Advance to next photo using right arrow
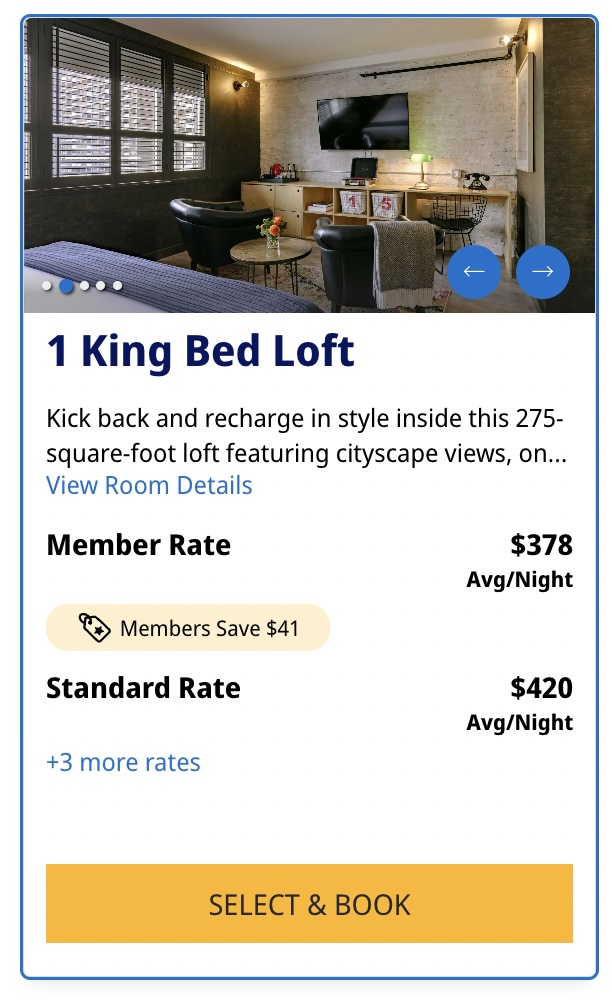This screenshot has width=612, height=1000. (543, 271)
